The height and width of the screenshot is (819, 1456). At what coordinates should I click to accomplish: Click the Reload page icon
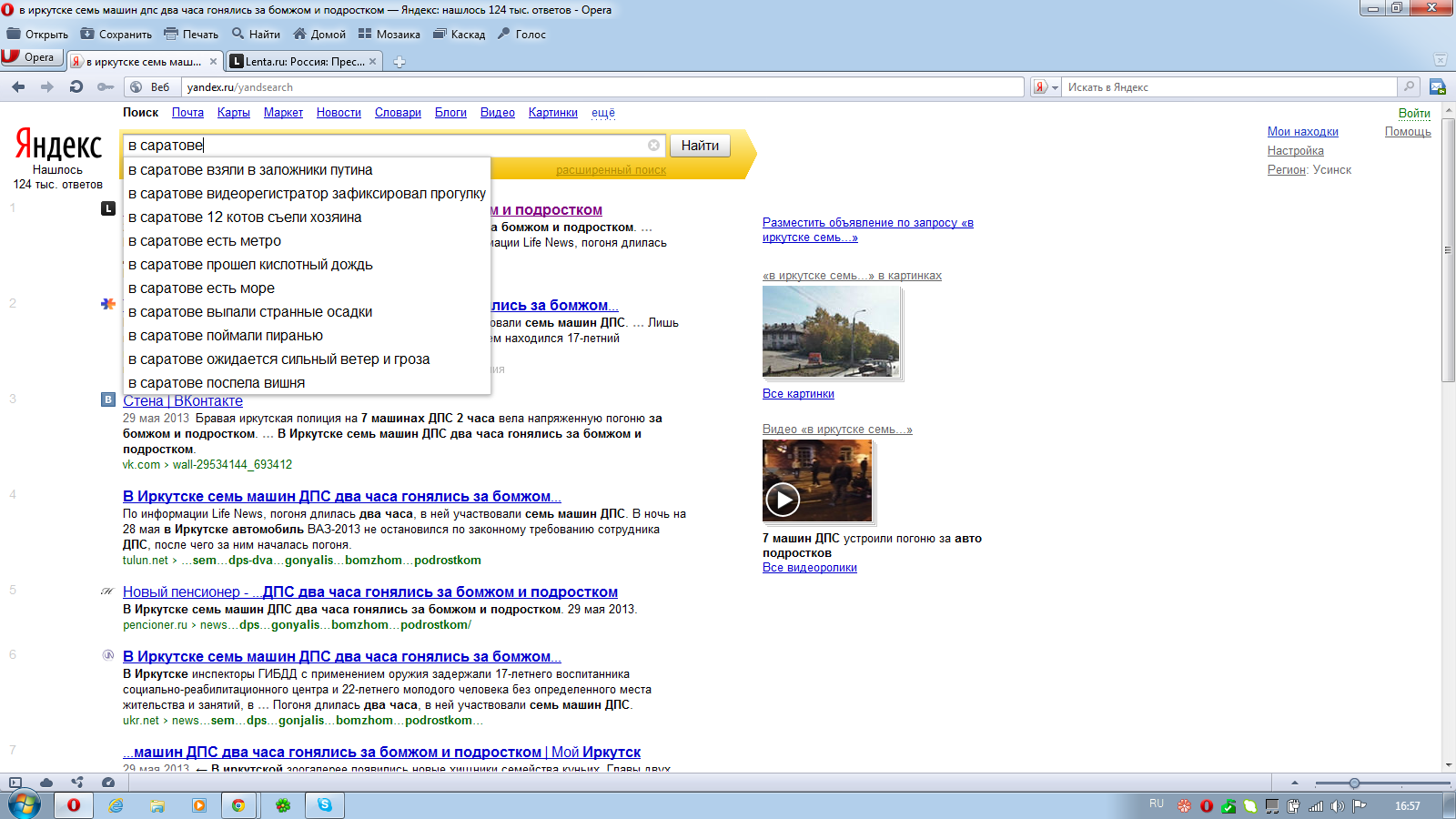point(76,87)
